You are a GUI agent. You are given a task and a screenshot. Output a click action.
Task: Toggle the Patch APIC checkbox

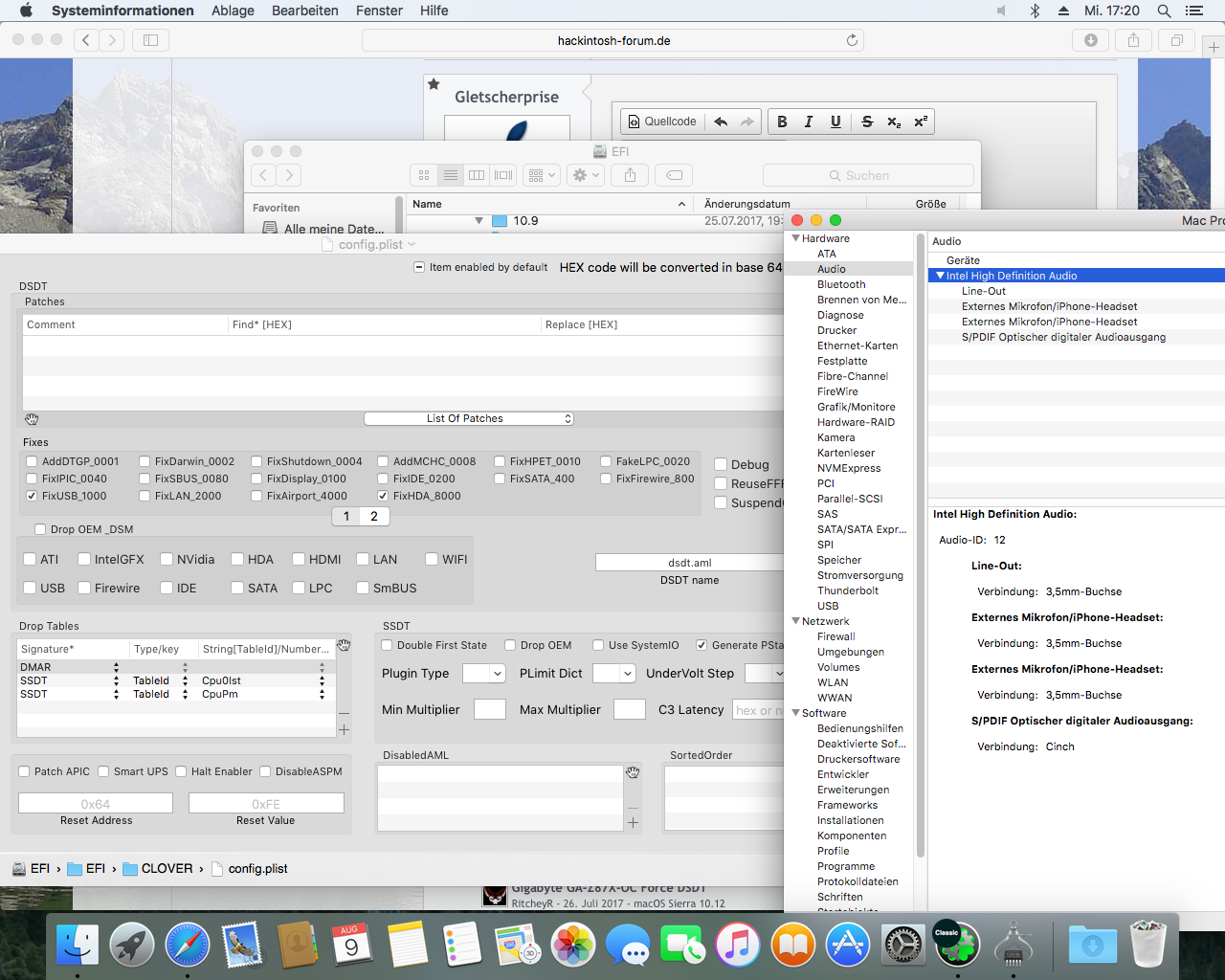pyautogui.click(x=25, y=771)
